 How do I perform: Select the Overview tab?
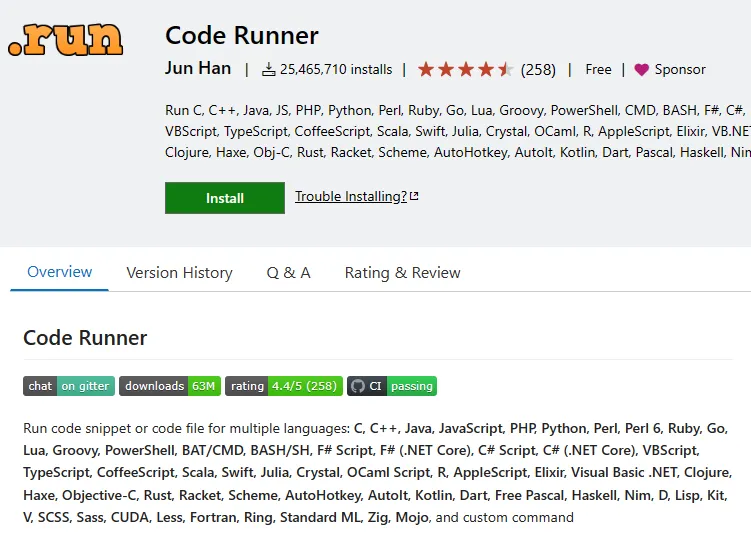(x=59, y=272)
